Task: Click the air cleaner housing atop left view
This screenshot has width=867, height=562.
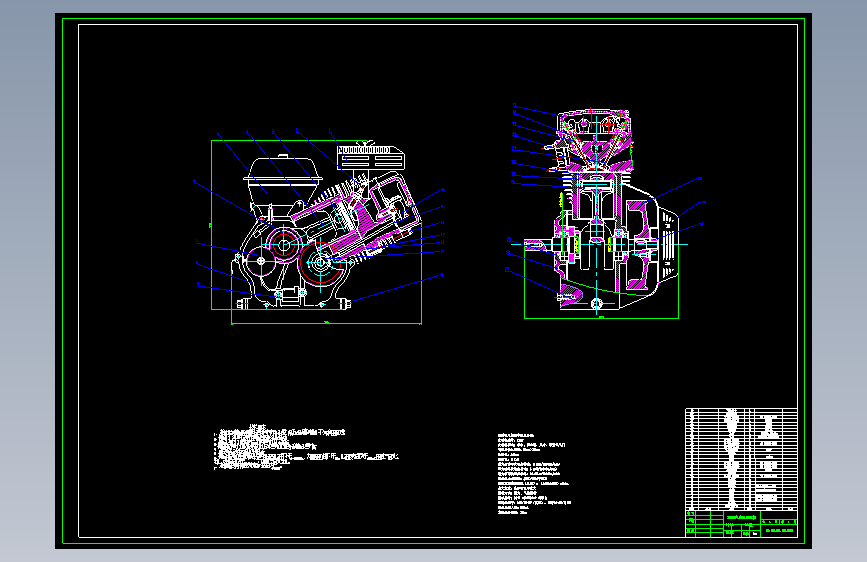Action: [x=371, y=157]
